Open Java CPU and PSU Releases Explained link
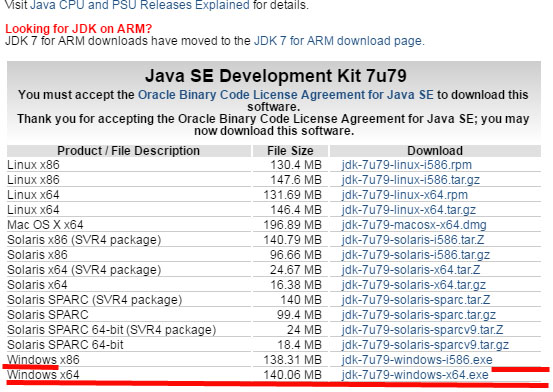Viewport: 553px width, 392px height. (140, 5)
